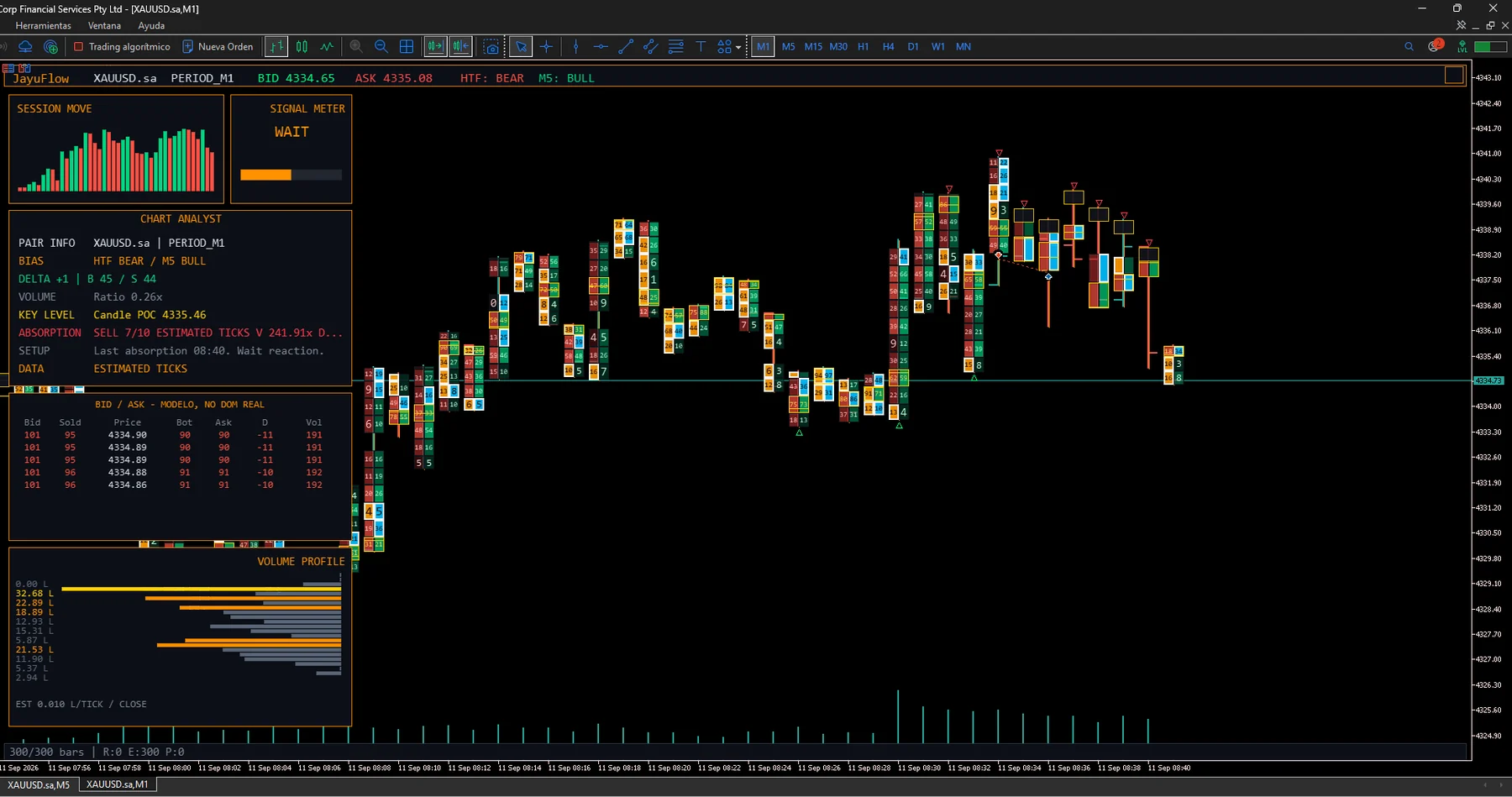The image size is (1512, 797).
Task: Switch to the M5 timeframe
Action: [x=788, y=47]
